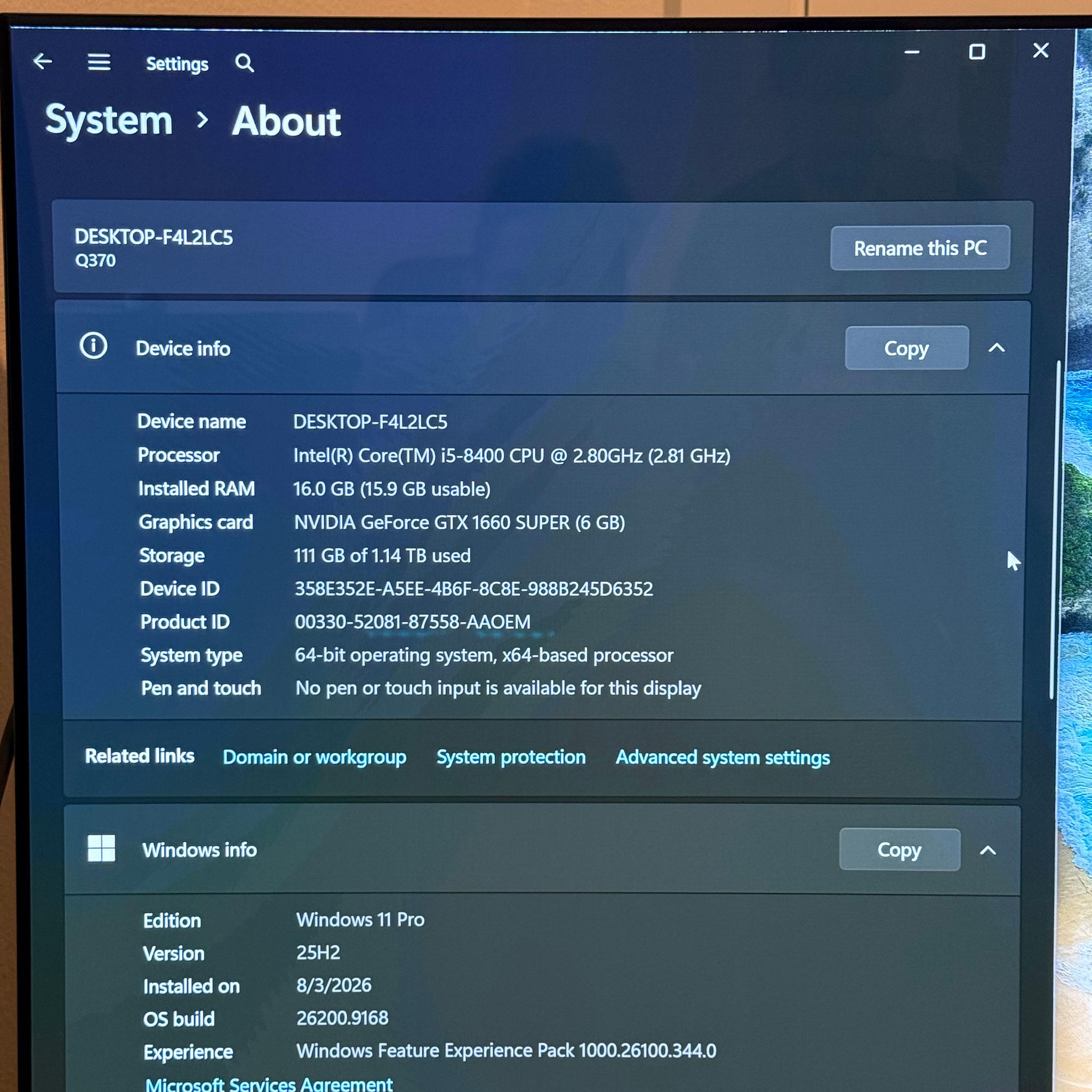Image resolution: width=1092 pixels, height=1092 pixels.
Task: Navigate to System in the breadcrumb
Action: (109, 121)
